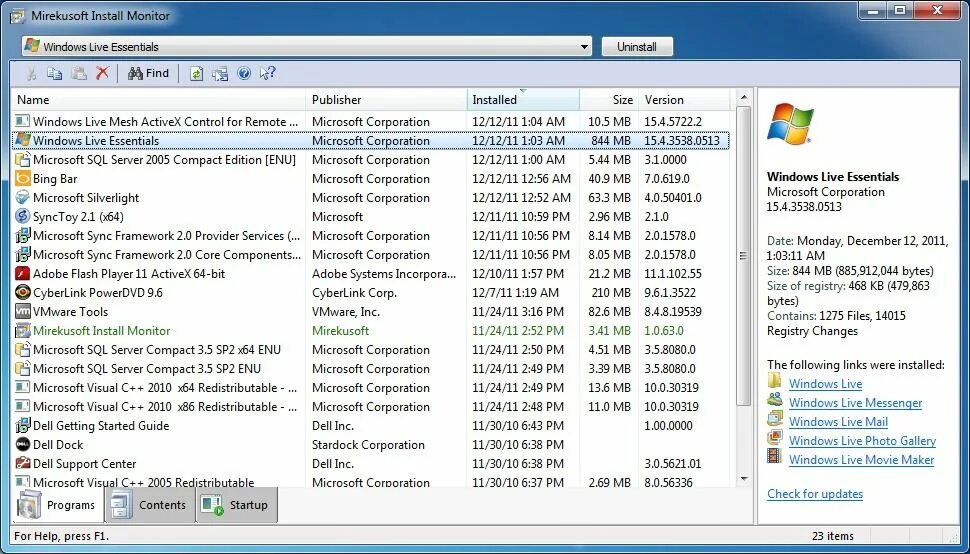Sort by the Version column header
The image size is (970, 554).
684,100
